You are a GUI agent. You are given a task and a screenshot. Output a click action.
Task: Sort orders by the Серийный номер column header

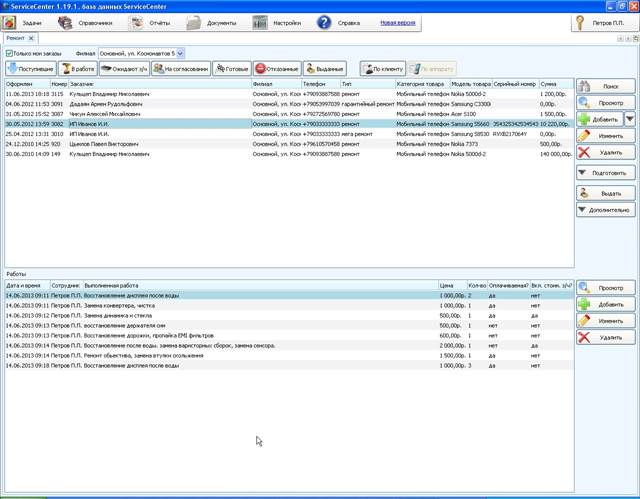[516, 84]
